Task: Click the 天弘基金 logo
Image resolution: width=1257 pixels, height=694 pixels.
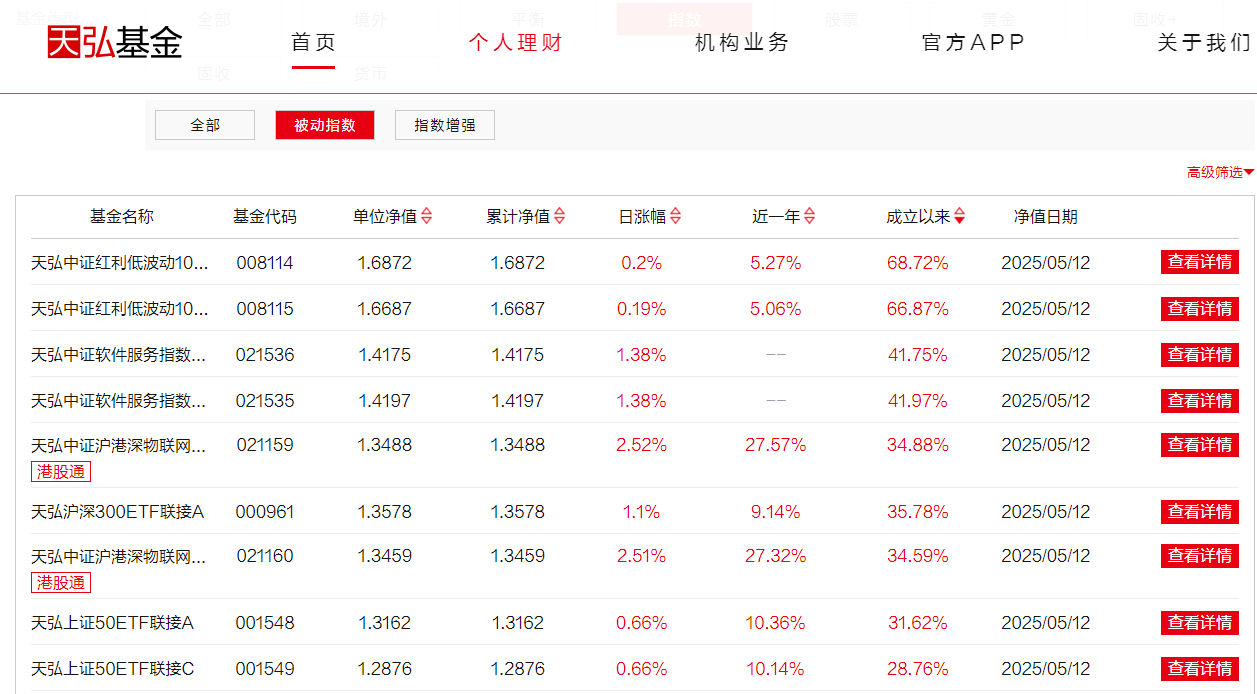Action: click(115, 42)
